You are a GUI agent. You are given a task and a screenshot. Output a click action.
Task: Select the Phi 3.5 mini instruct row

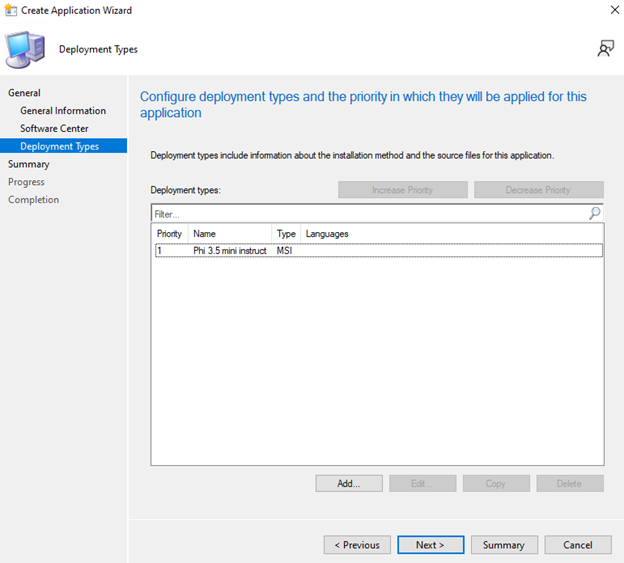[x=230, y=251]
